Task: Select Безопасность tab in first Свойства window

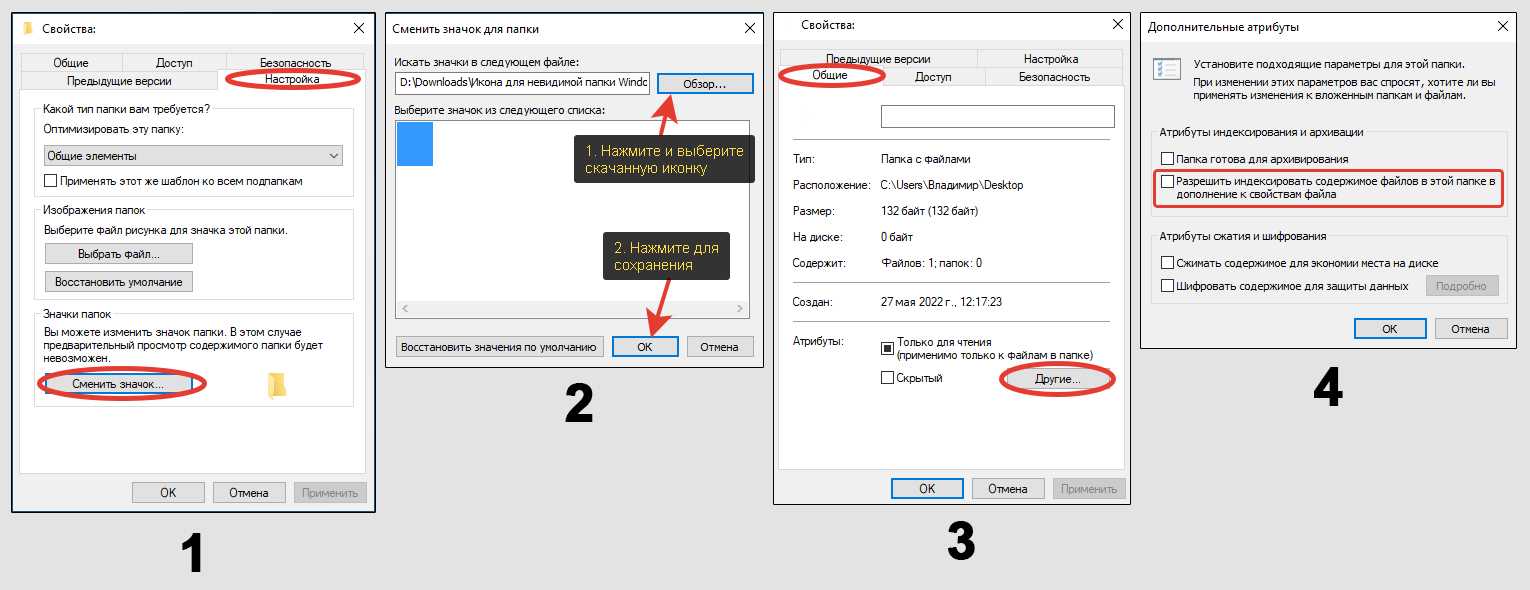Action: (295, 62)
